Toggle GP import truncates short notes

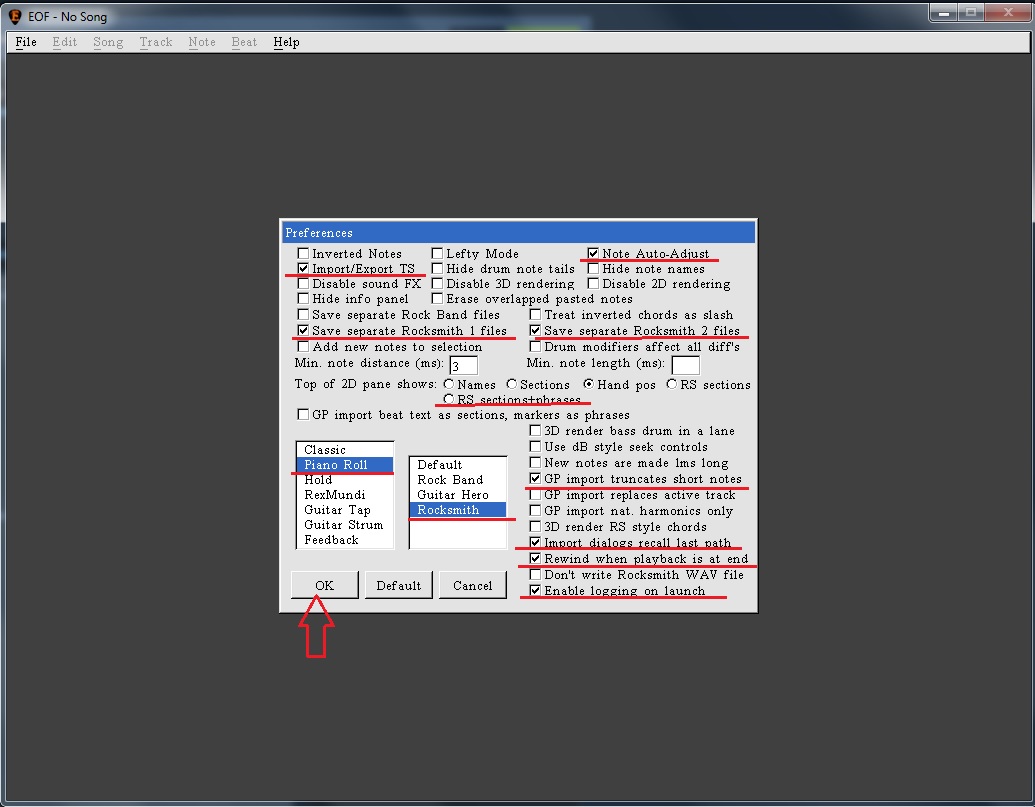[x=535, y=478]
